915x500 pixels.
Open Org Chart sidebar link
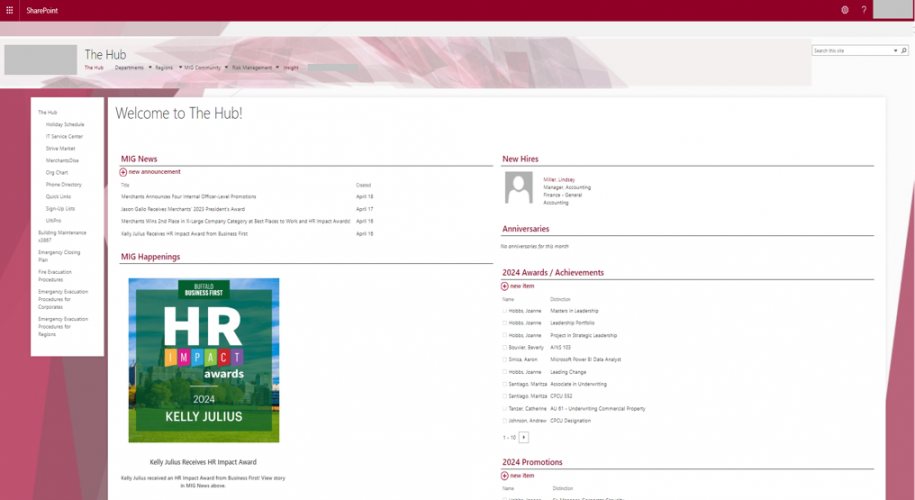click(57, 173)
